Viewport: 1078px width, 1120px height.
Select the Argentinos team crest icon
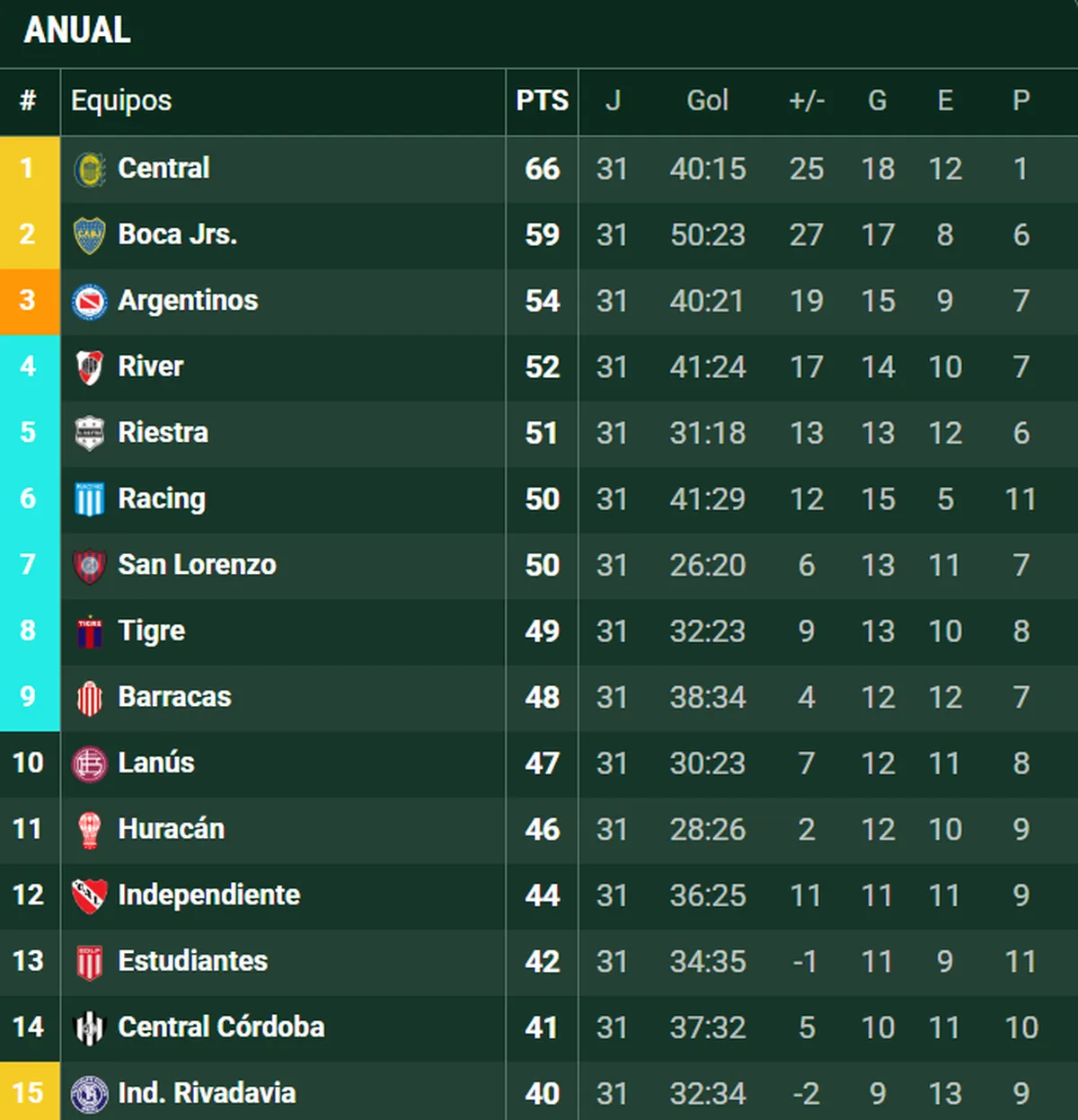(89, 301)
